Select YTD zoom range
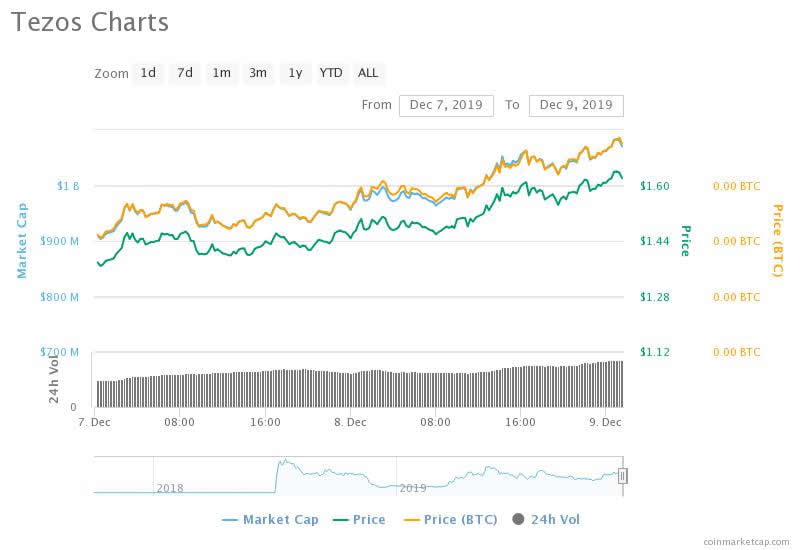Image resolution: width=800 pixels, height=550 pixels. point(331,73)
